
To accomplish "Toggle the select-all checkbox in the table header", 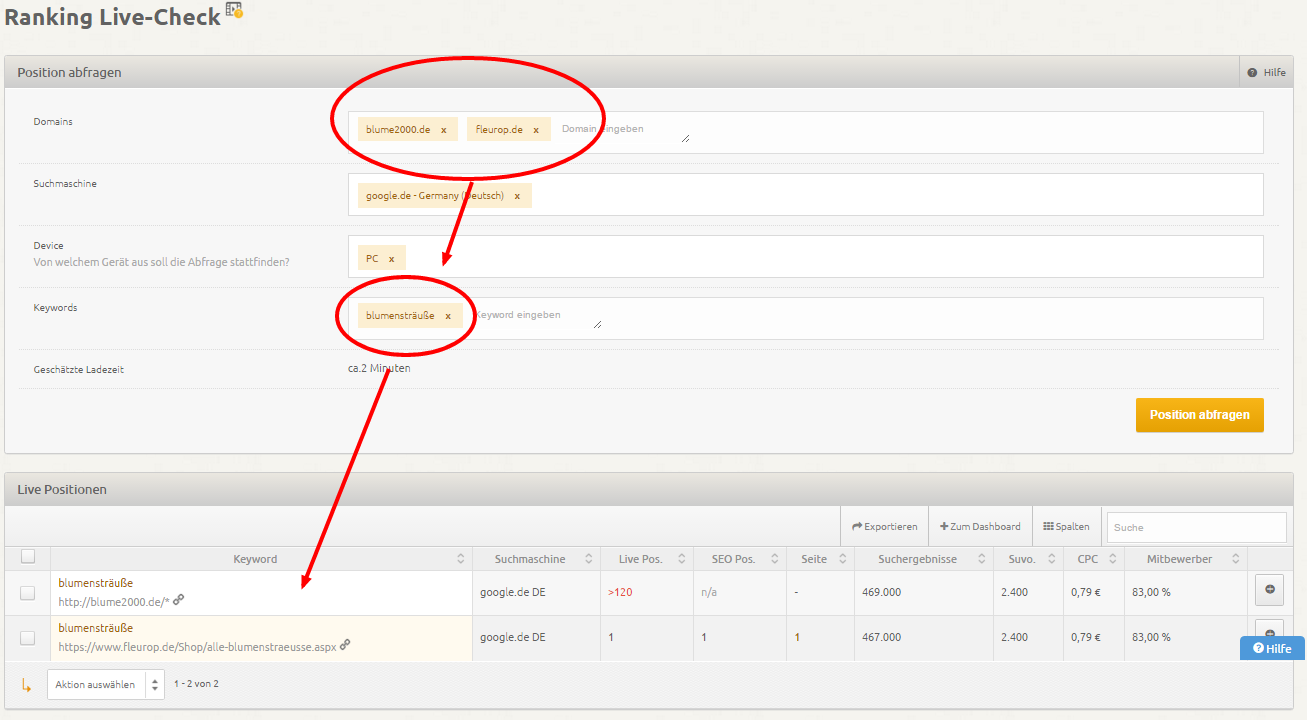I will tap(28, 557).
